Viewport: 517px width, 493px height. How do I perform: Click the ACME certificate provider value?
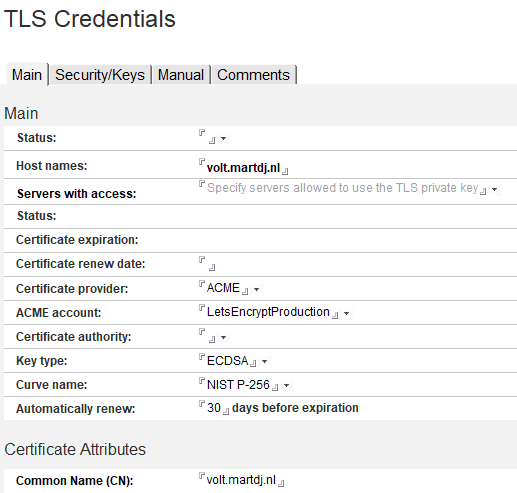223,288
